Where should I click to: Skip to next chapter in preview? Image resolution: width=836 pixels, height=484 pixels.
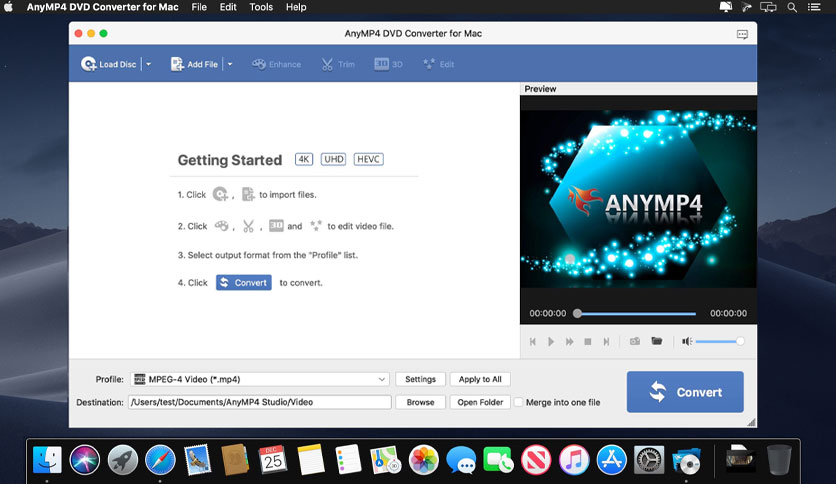606,342
